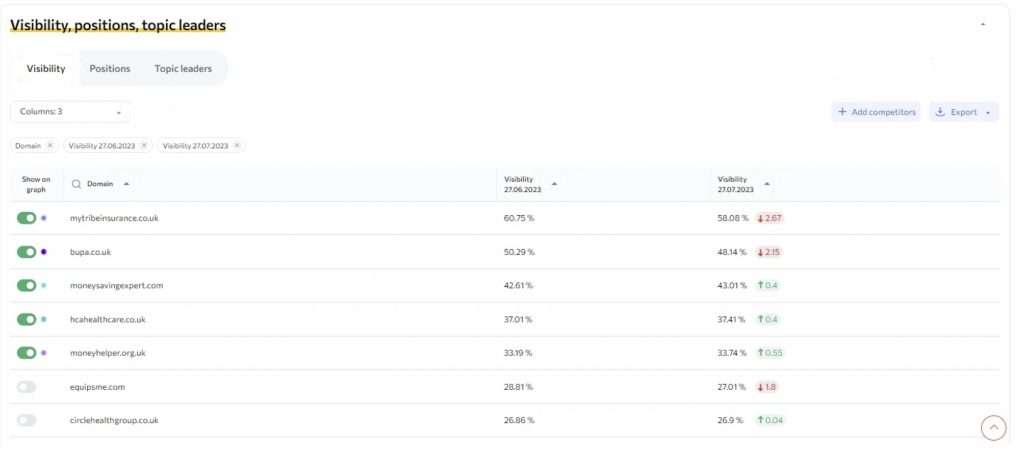
Task: Click the Show on graph column header
Action: click(36, 184)
